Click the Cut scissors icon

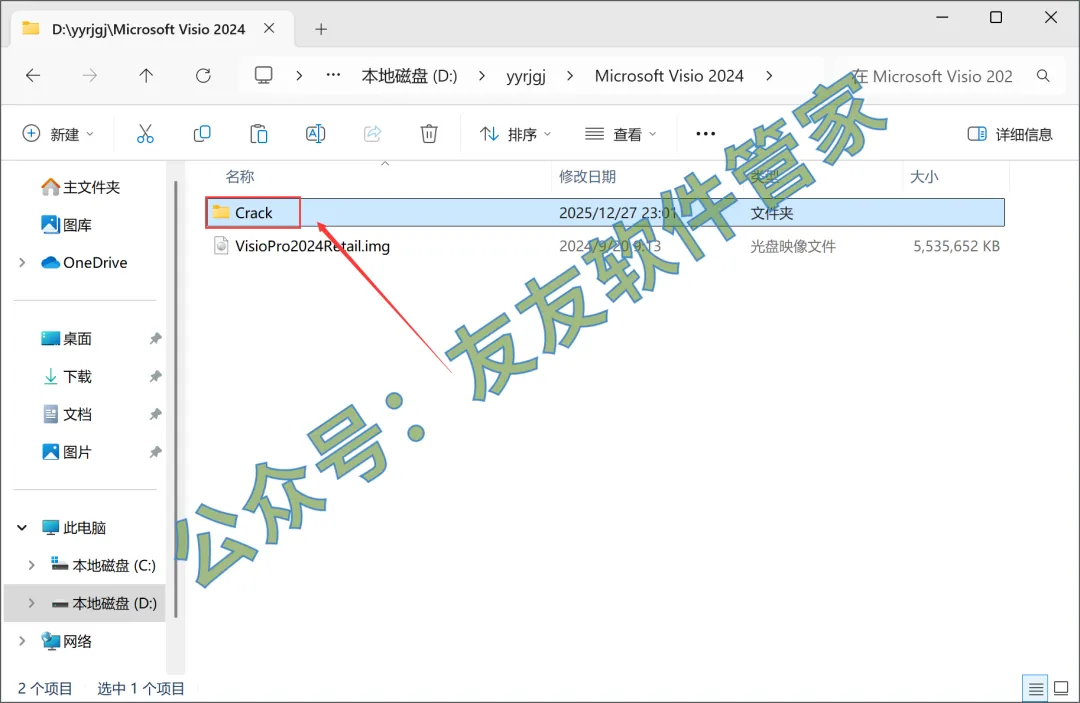tap(145, 134)
